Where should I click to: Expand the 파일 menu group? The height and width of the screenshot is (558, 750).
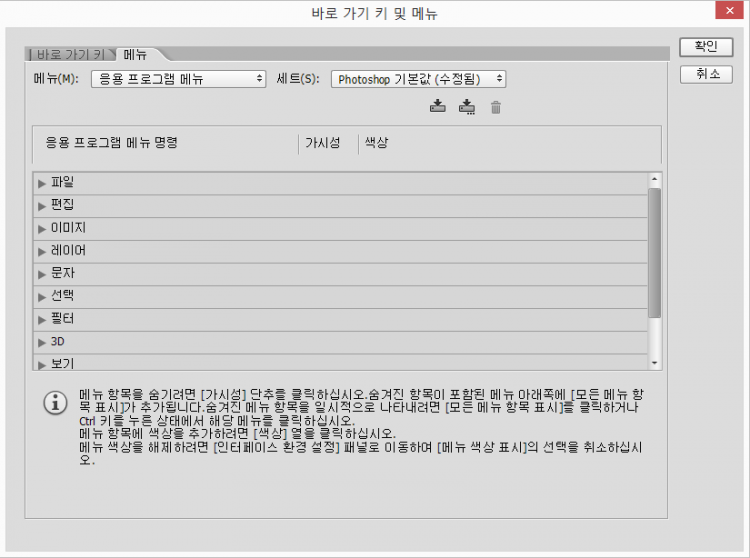[42, 183]
